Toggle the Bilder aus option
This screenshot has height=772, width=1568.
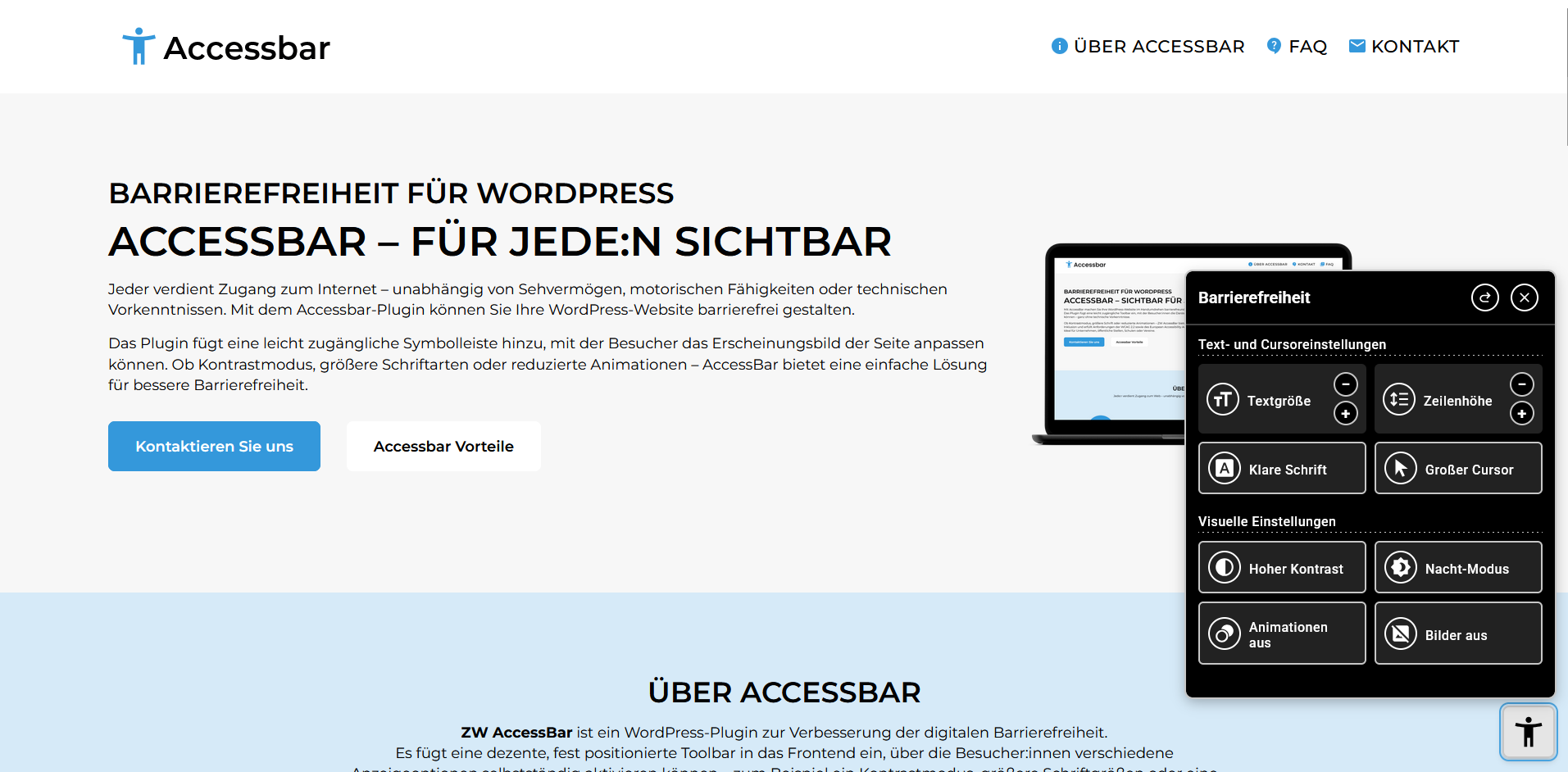(x=1458, y=633)
